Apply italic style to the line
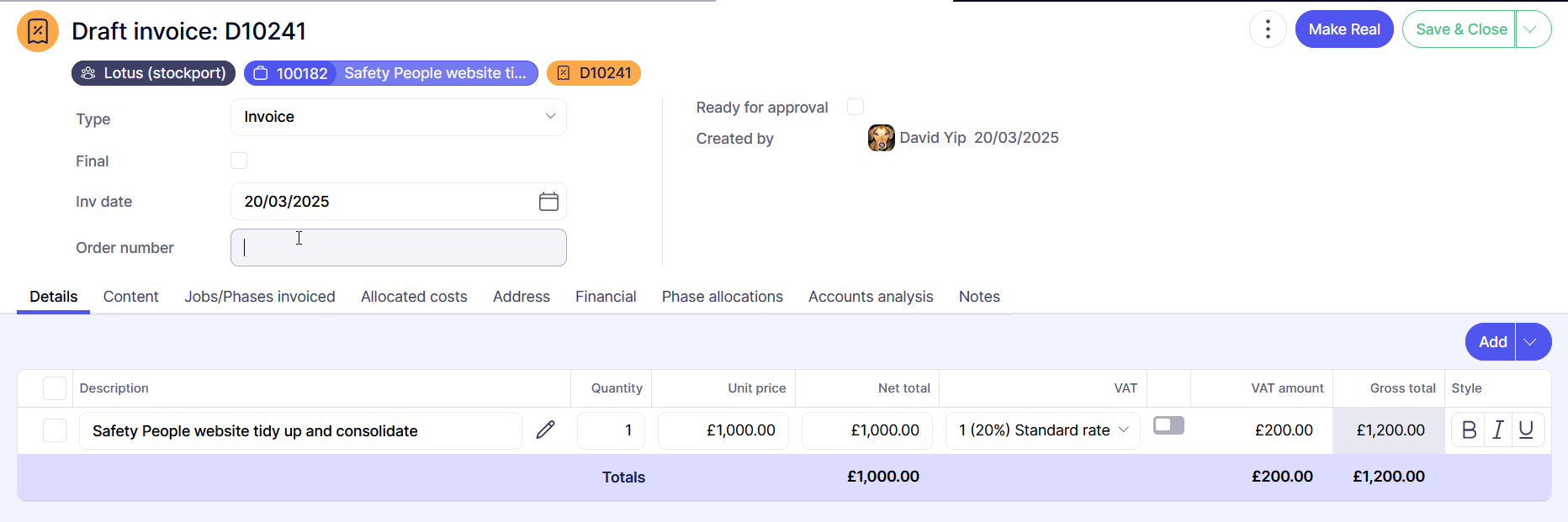 [1498, 430]
